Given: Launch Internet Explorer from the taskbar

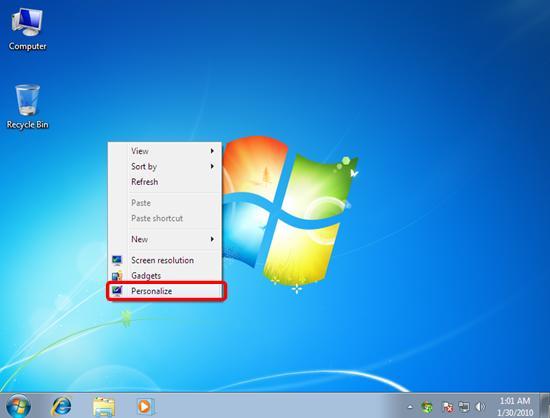Looking at the screenshot, I should pos(61,407).
